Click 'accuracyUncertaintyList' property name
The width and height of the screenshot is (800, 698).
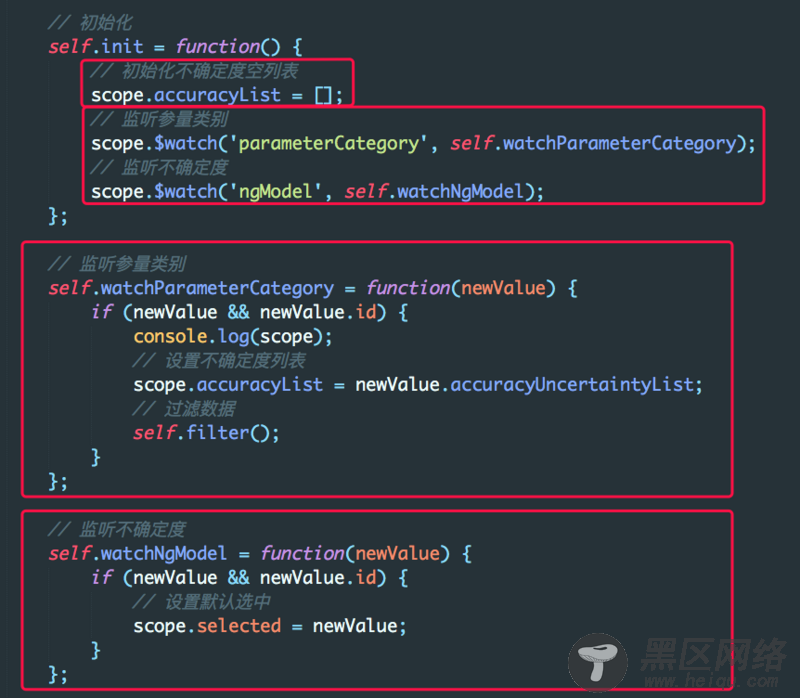tap(572, 385)
